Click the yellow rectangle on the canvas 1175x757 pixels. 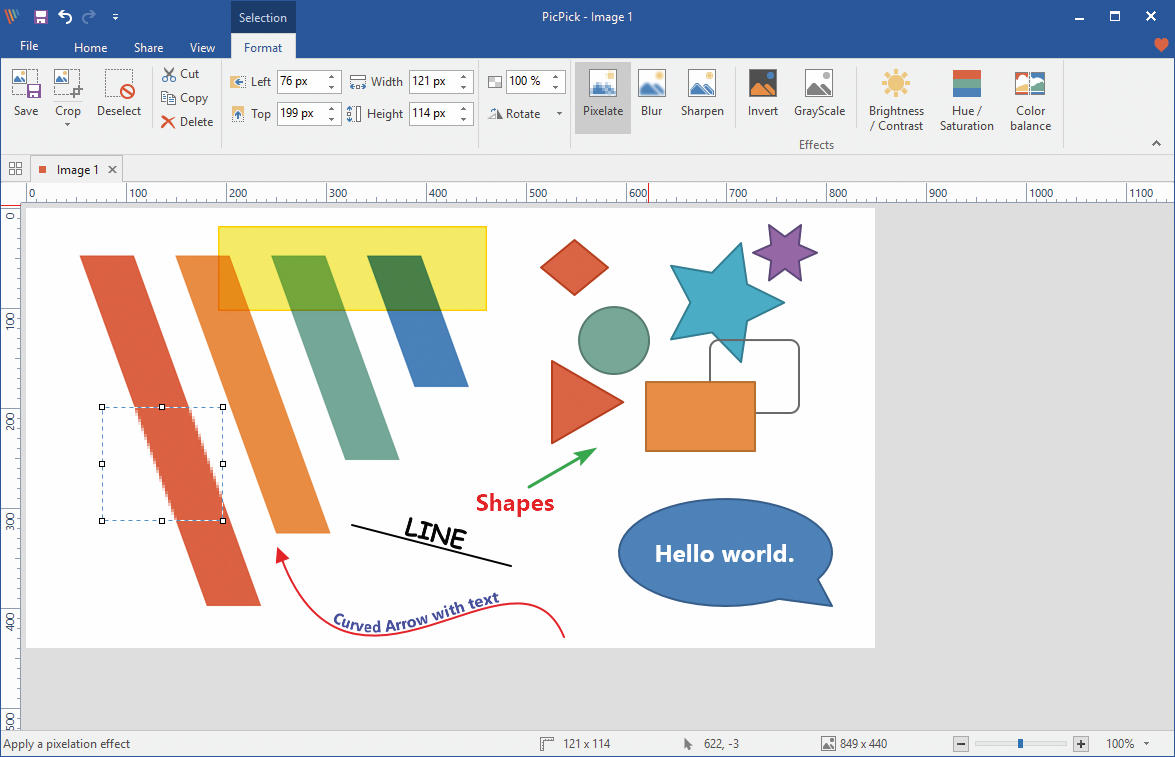(352, 268)
